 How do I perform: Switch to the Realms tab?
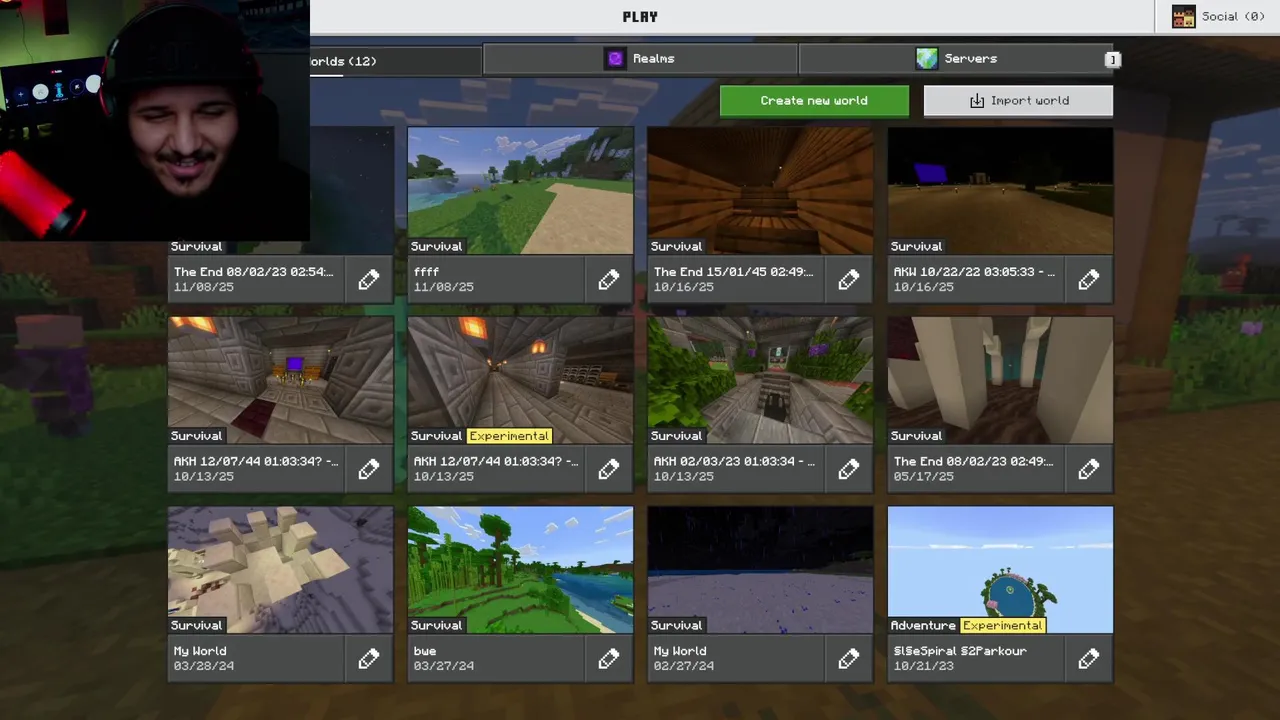640,59
